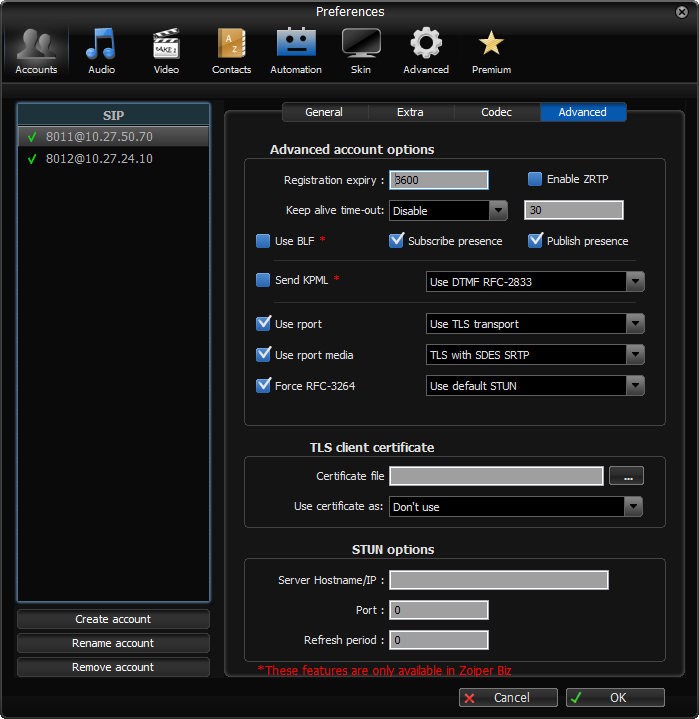
Task: Open the Accounts preferences section
Action: [36, 51]
